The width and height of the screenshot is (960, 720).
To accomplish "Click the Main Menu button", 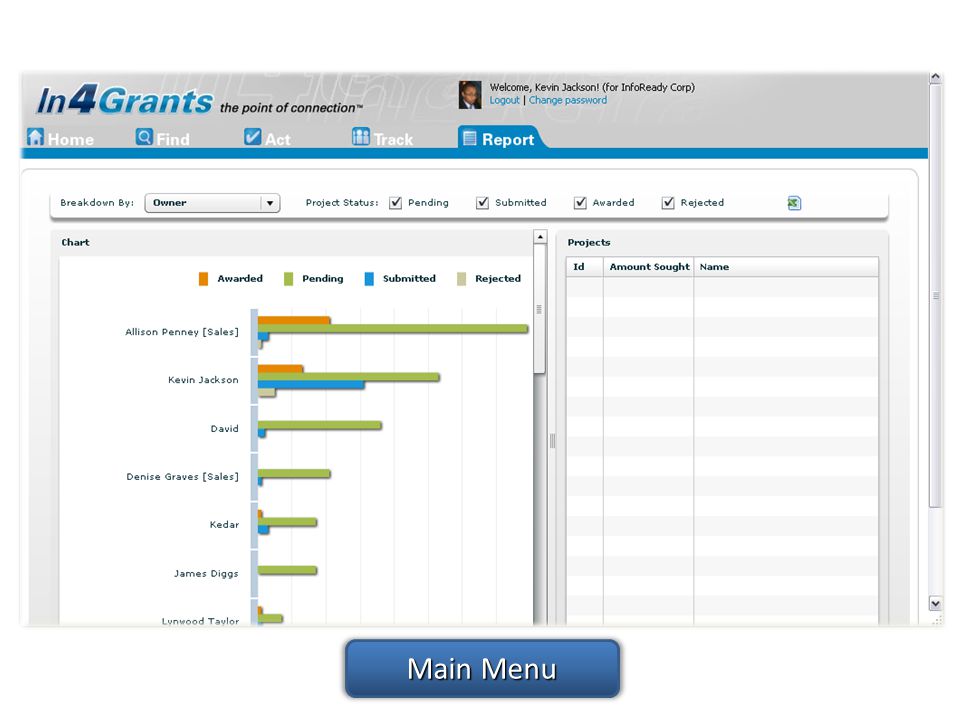I will pos(482,669).
